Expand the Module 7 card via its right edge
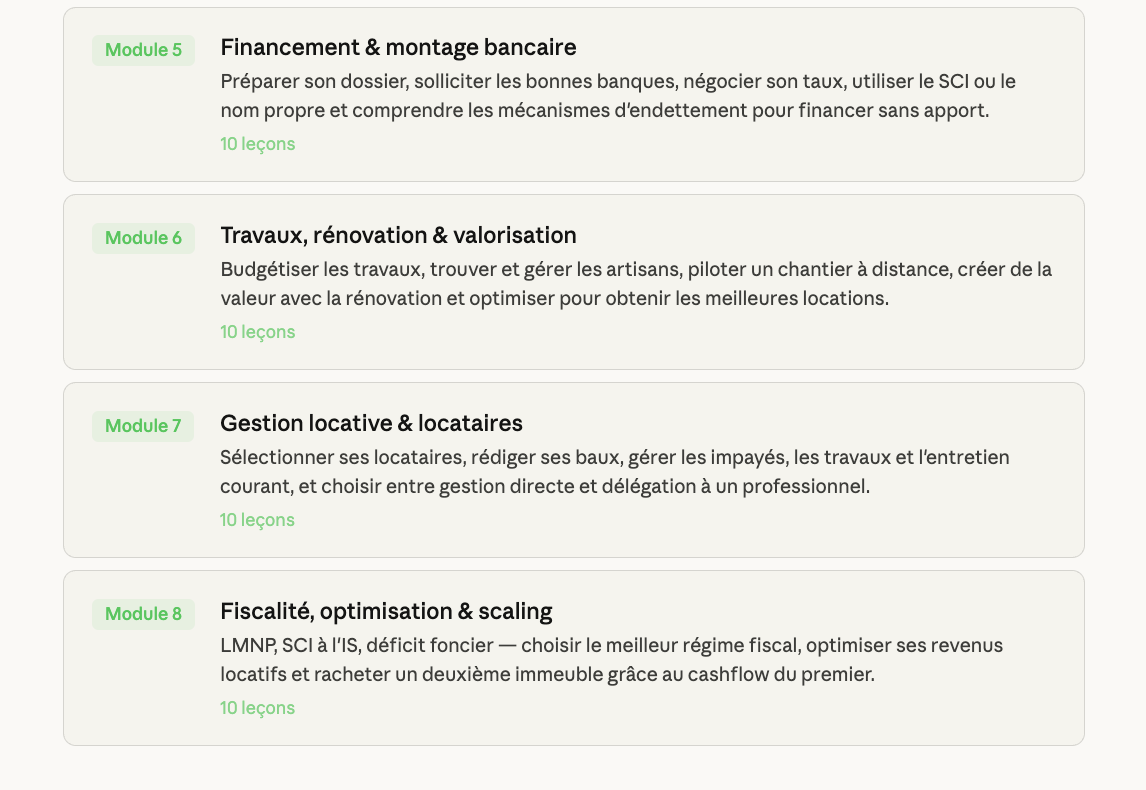 tap(1066, 471)
